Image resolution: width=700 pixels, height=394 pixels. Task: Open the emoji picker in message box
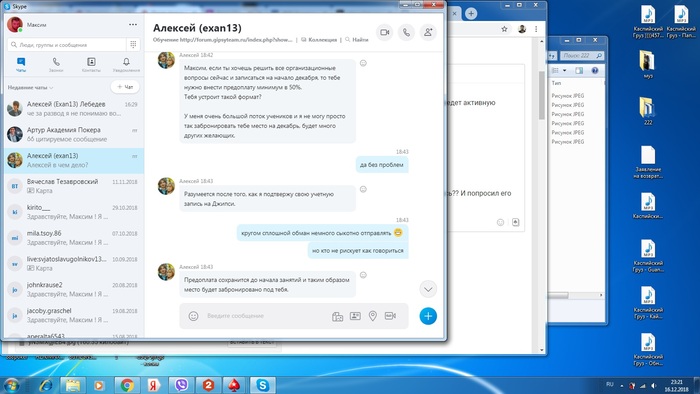tap(193, 316)
